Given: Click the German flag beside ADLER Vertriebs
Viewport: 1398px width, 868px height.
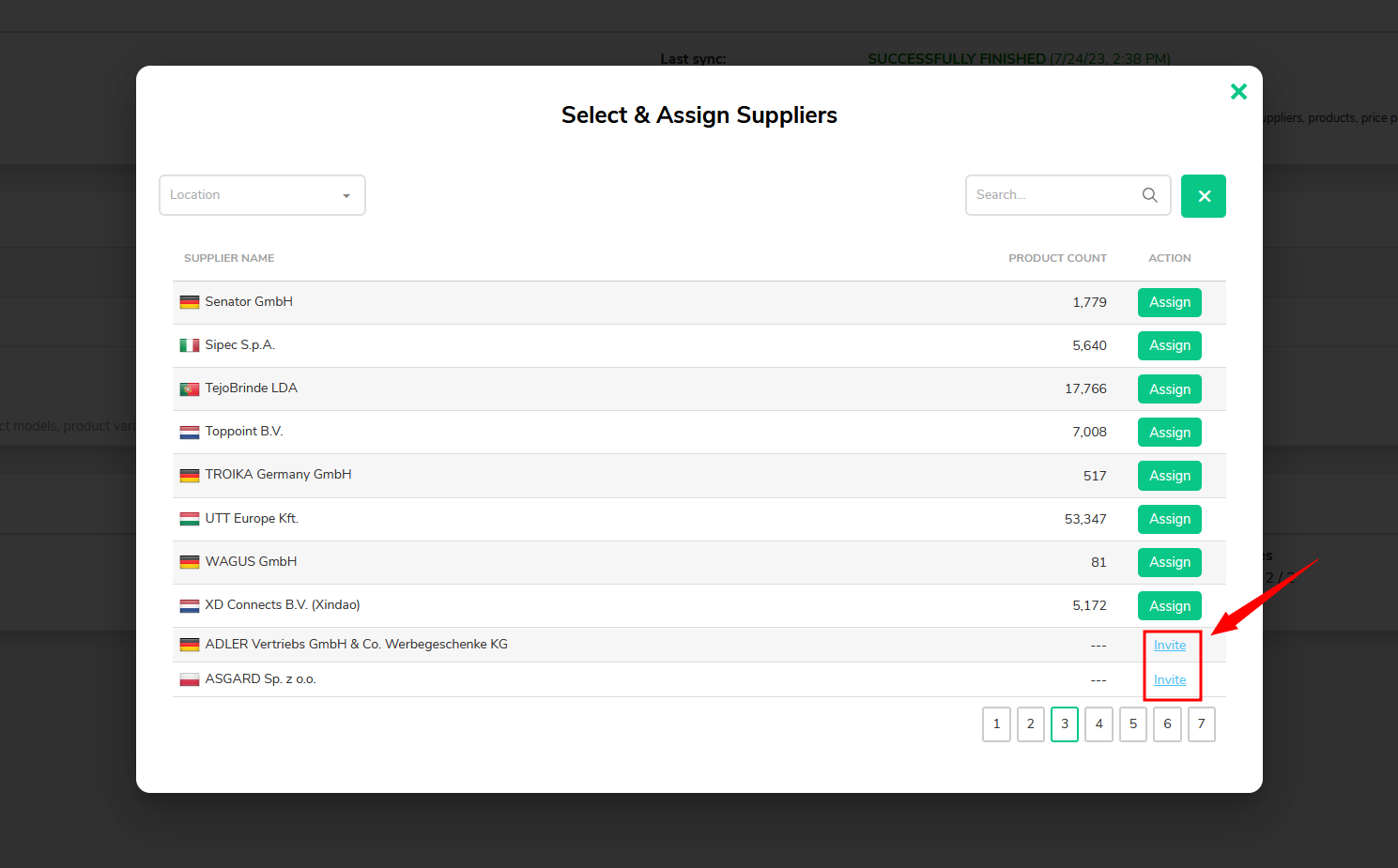Looking at the screenshot, I should coord(190,645).
